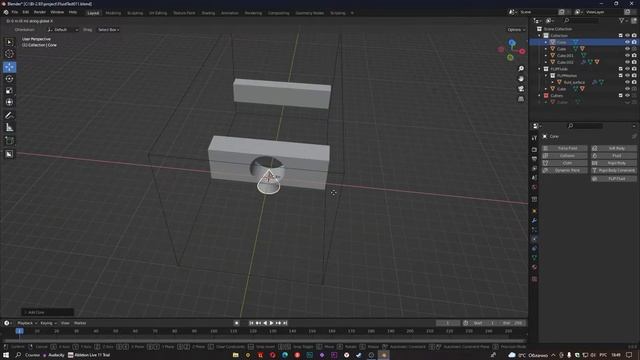Image resolution: width=640 pixels, height=360 pixels.
Task: Click the viewport zoom magnifier icon
Action: 521,69
